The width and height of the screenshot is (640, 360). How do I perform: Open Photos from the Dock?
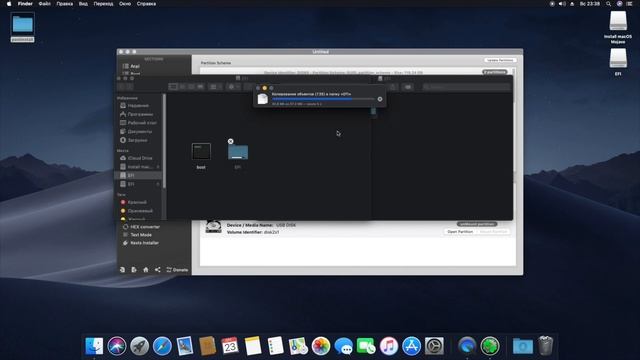[x=321, y=346]
